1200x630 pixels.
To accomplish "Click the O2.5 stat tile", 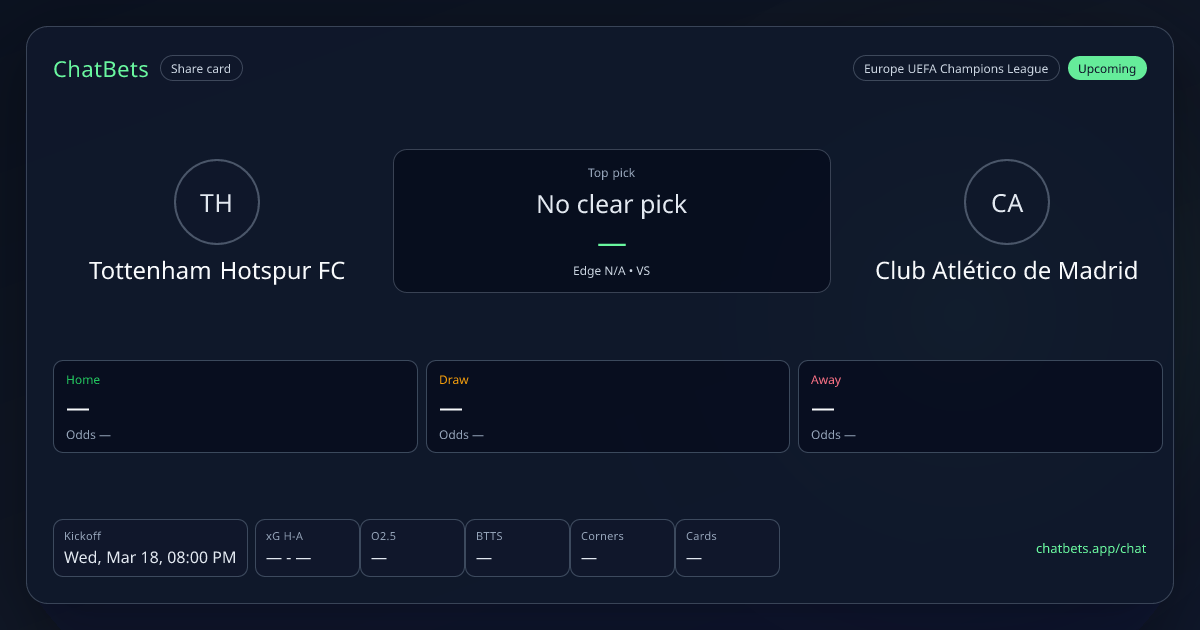I will pyautogui.click(x=412, y=548).
